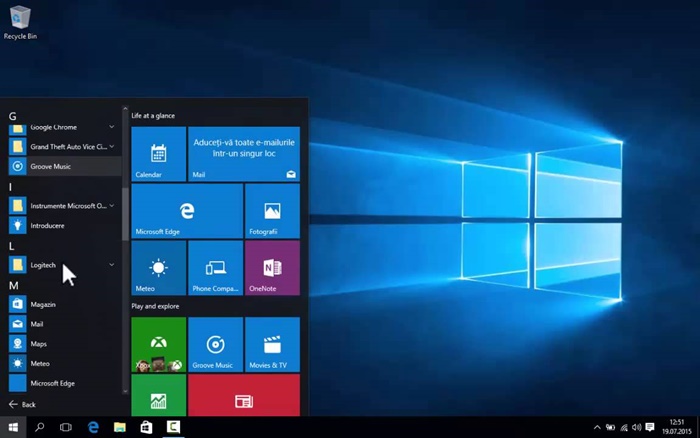
Task: Open the taskbar search magnifier
Action: pyautogui.click(x=39, y=427)
